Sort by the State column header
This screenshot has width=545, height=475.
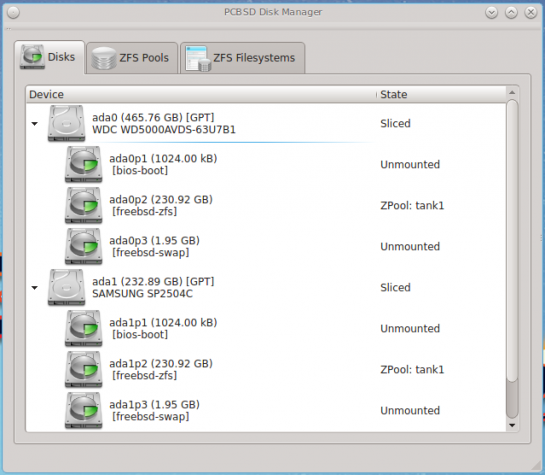[441, 94]
